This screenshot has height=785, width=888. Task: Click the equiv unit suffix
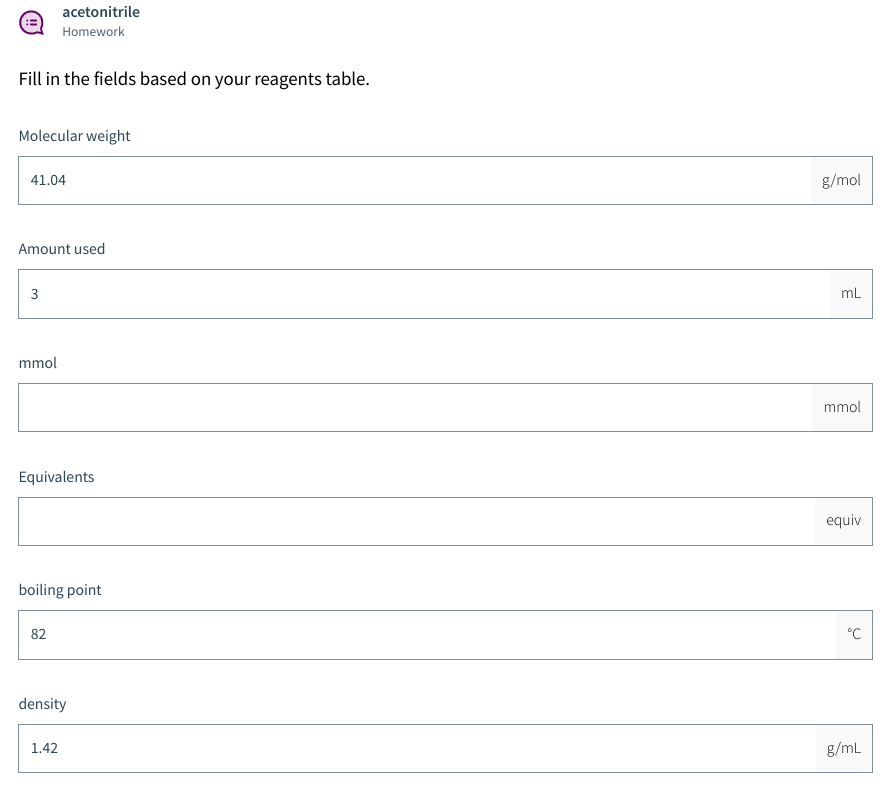pyautogui.click(x=843, y=521)
